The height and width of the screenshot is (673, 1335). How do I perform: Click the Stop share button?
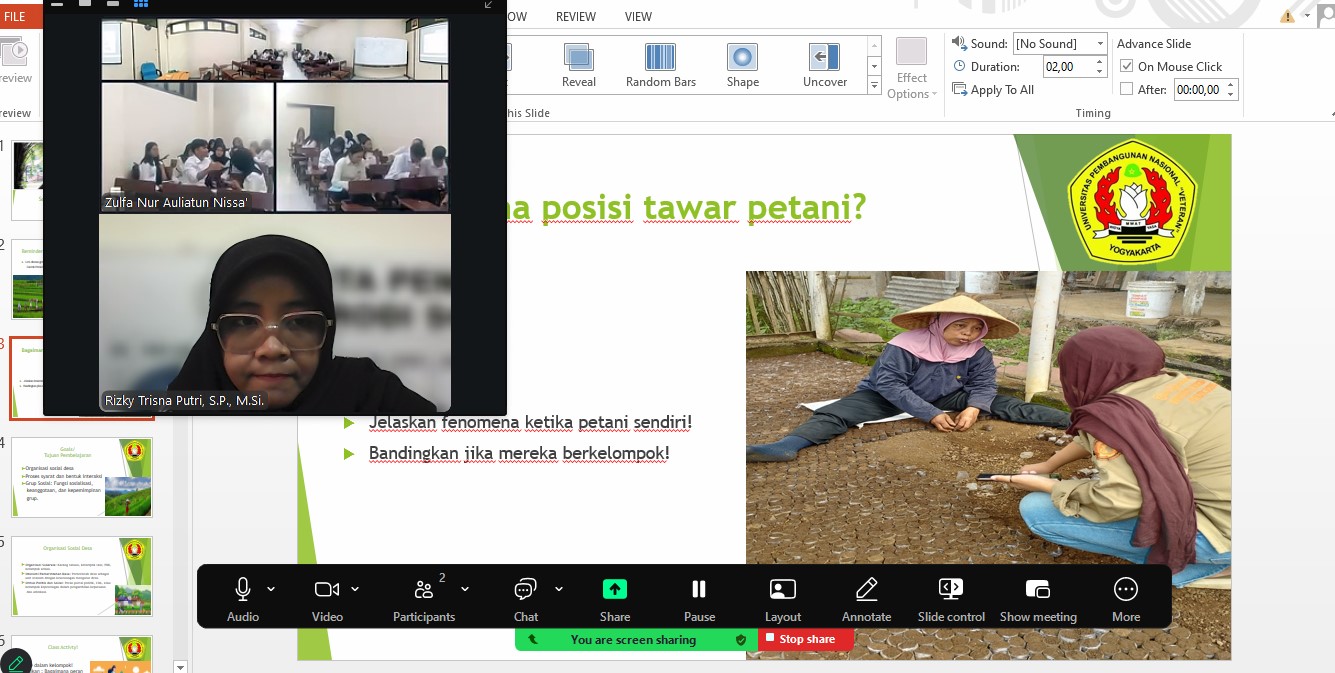[x=806, y=639]
